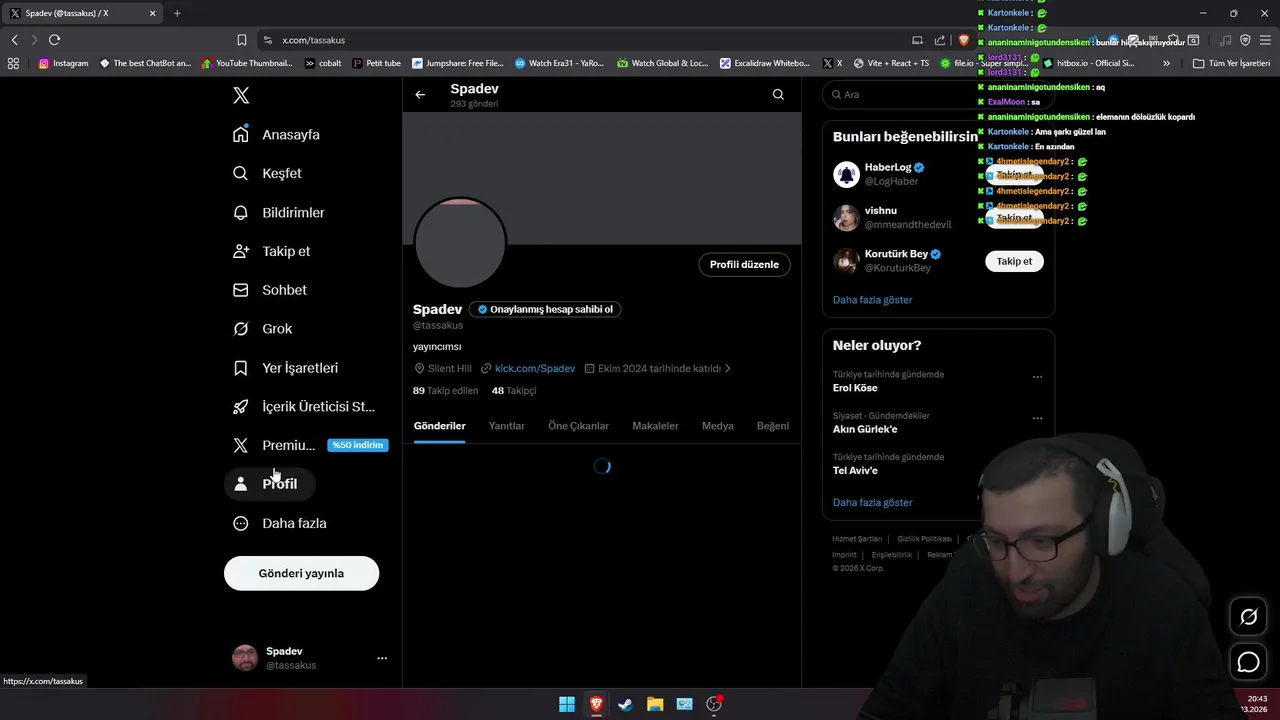Open YouTube Thumbnail bookmark
Screen dimensions: 1280x720
click(x=247, y=63)
